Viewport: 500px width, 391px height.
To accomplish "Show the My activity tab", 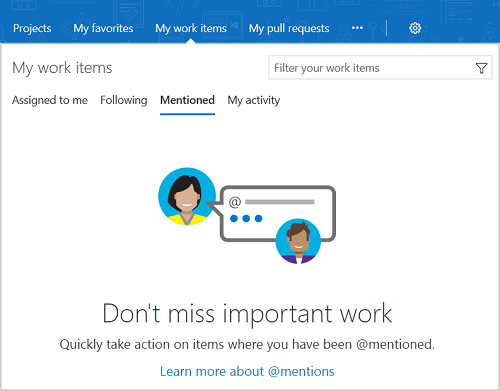I will click(254, 100).
